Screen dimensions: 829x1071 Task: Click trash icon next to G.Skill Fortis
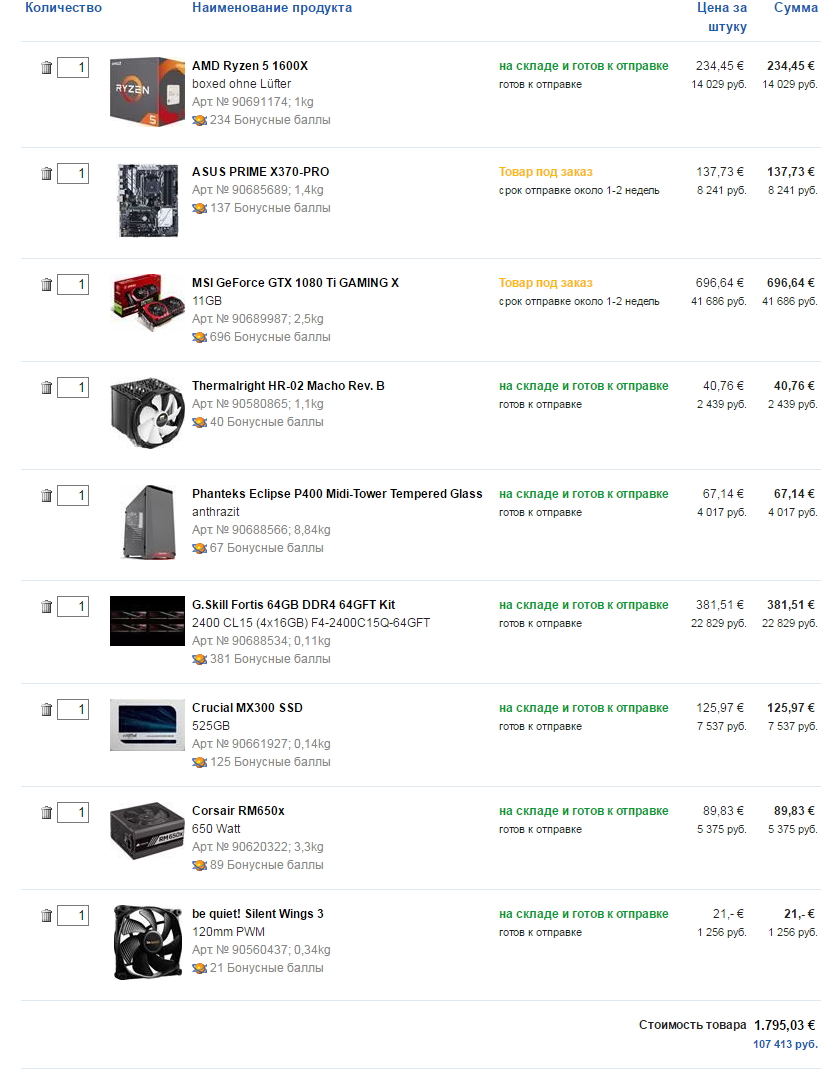point(46,607)
